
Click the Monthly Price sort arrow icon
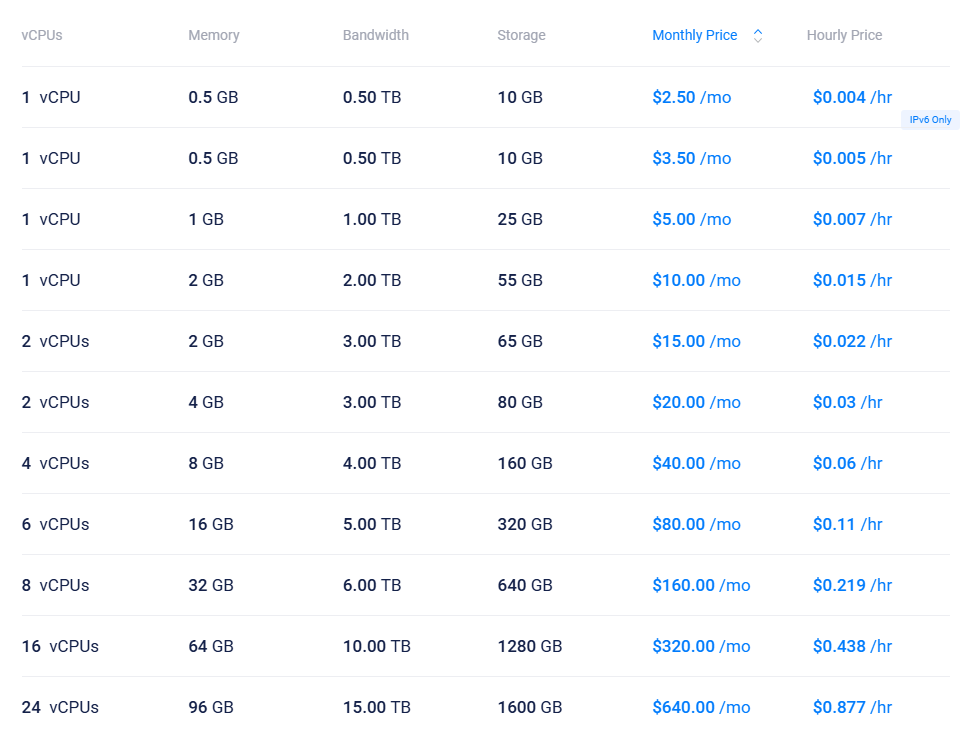click(758, 36)
